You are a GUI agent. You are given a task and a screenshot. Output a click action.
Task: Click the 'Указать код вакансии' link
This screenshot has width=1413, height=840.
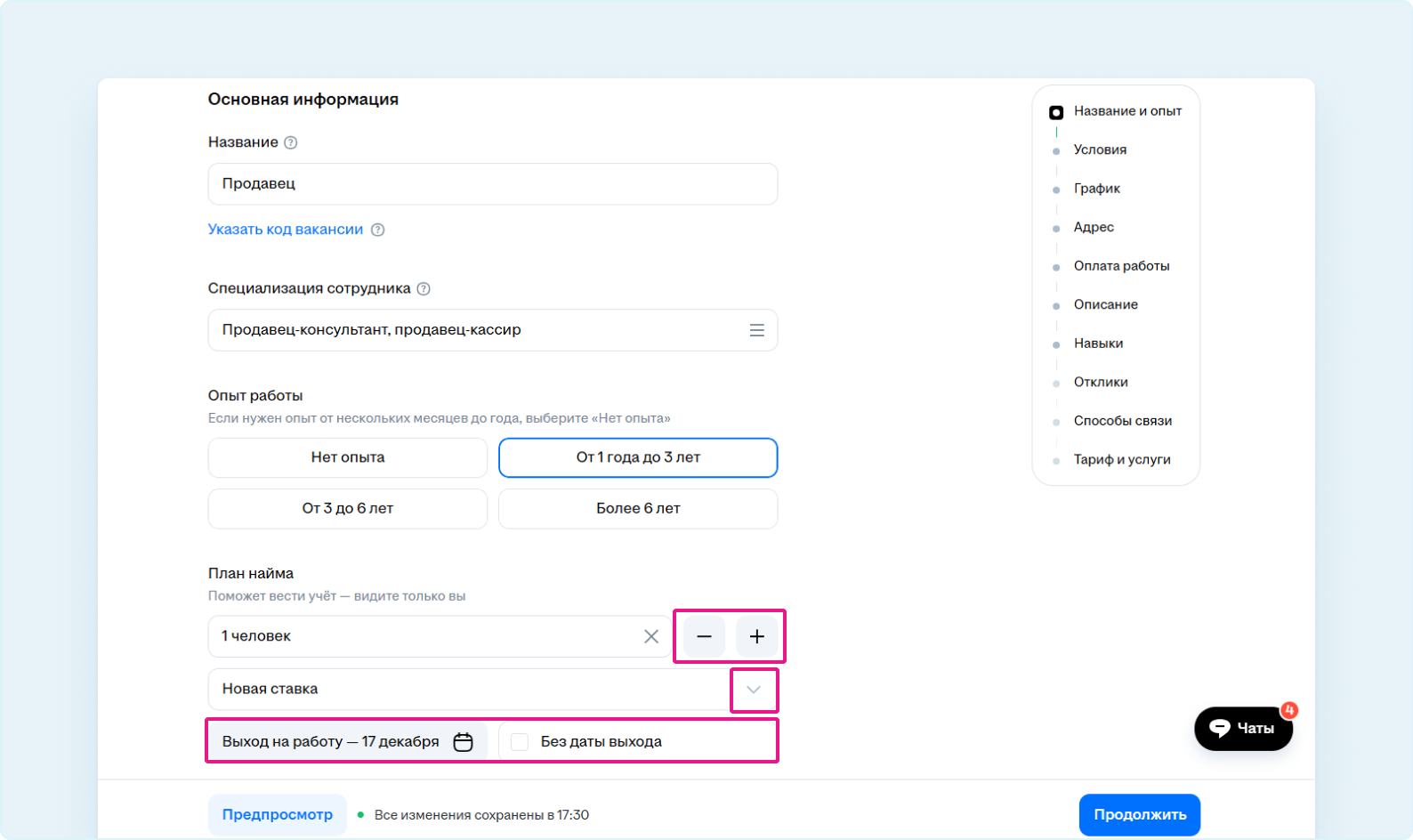pyautogui.click(x=286, y=230)
